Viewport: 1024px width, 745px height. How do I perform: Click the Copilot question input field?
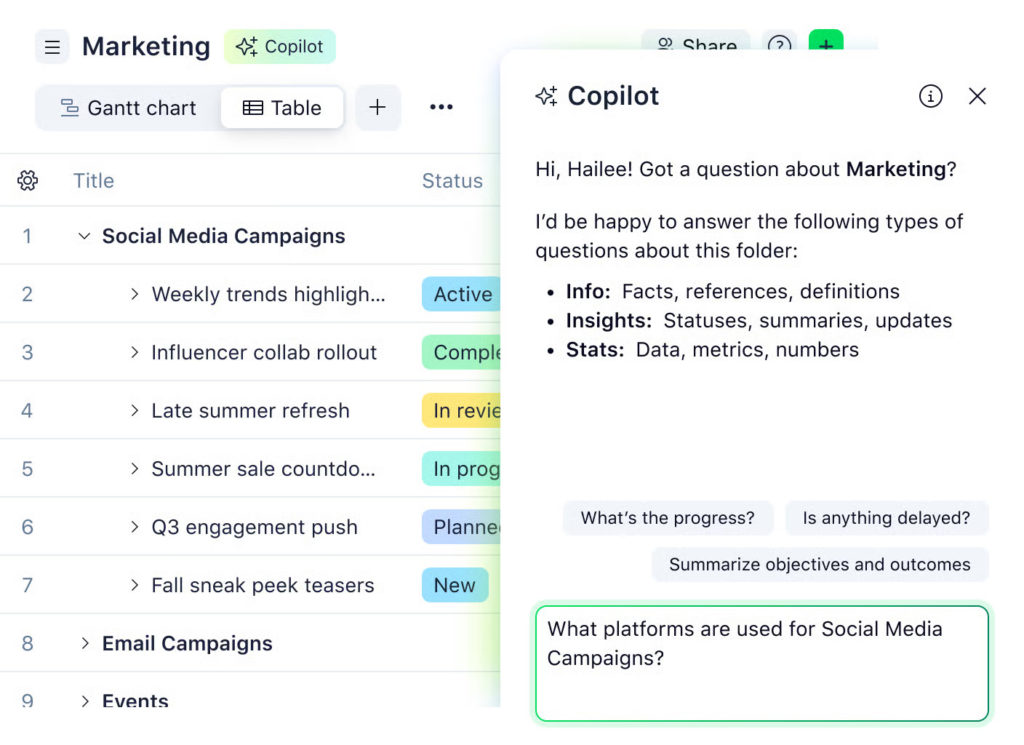pyautogui.click(x=762, y=664)
